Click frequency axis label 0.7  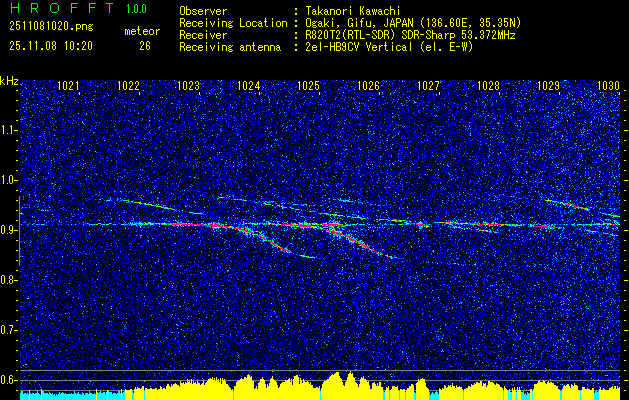(x=9, y=330)
